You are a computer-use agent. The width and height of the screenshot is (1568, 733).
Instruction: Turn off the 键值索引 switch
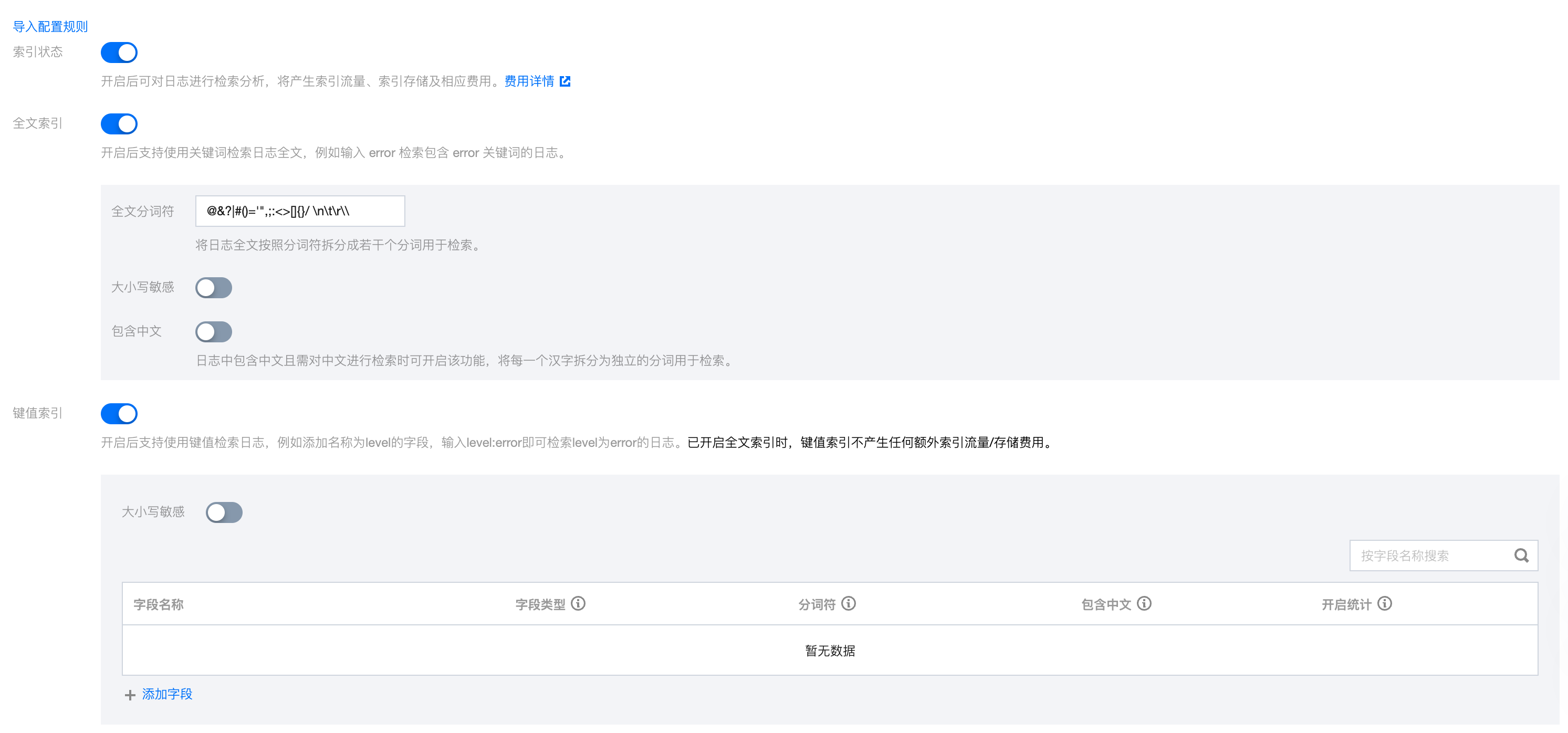click(x=119, y=413)
